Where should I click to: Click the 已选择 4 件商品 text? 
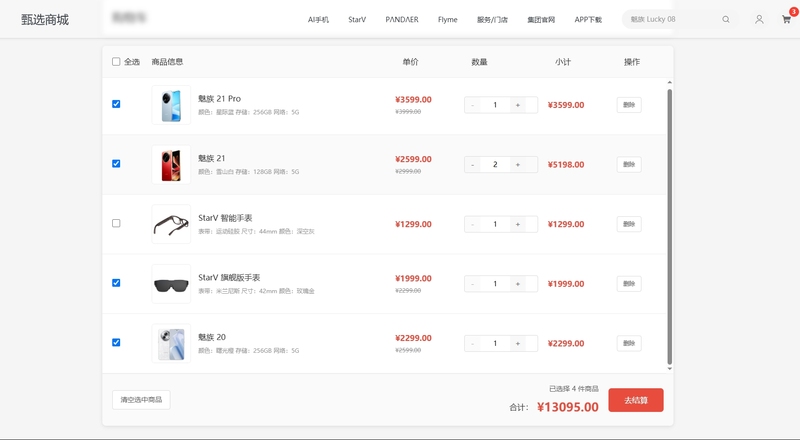click(574, 389)
